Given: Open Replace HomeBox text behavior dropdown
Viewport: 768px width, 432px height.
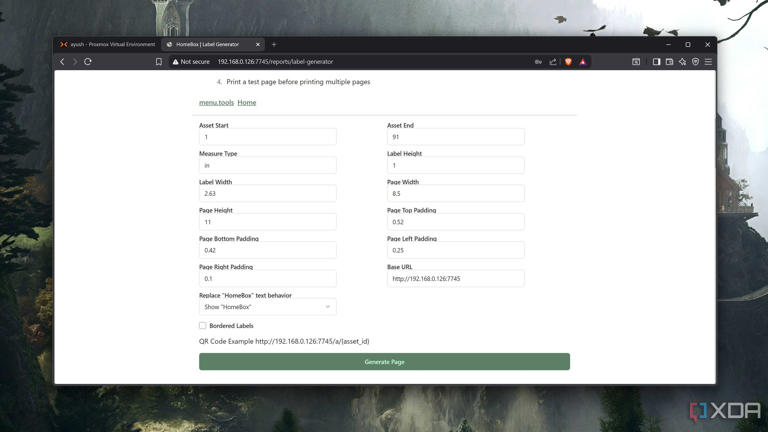Looking at the screenshot, I should 267,307.
